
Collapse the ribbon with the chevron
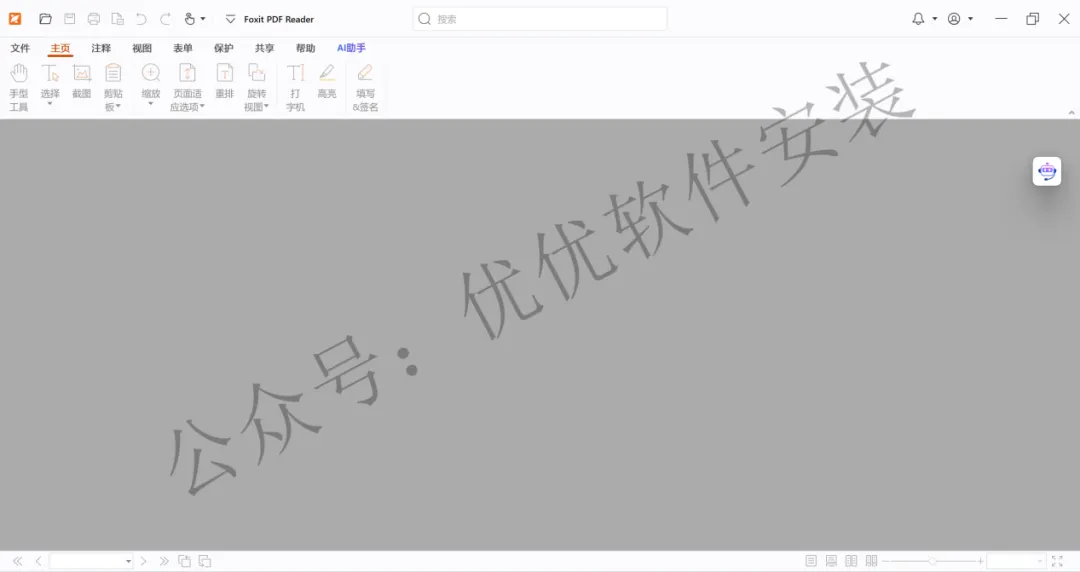point(1071,112)
